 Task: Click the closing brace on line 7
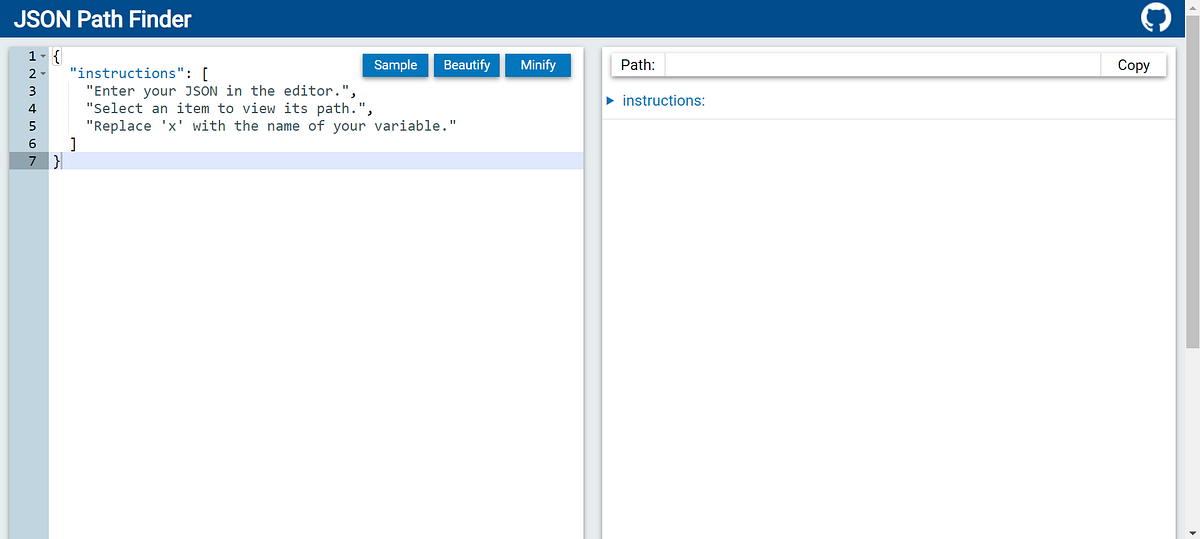click(56, 160)
